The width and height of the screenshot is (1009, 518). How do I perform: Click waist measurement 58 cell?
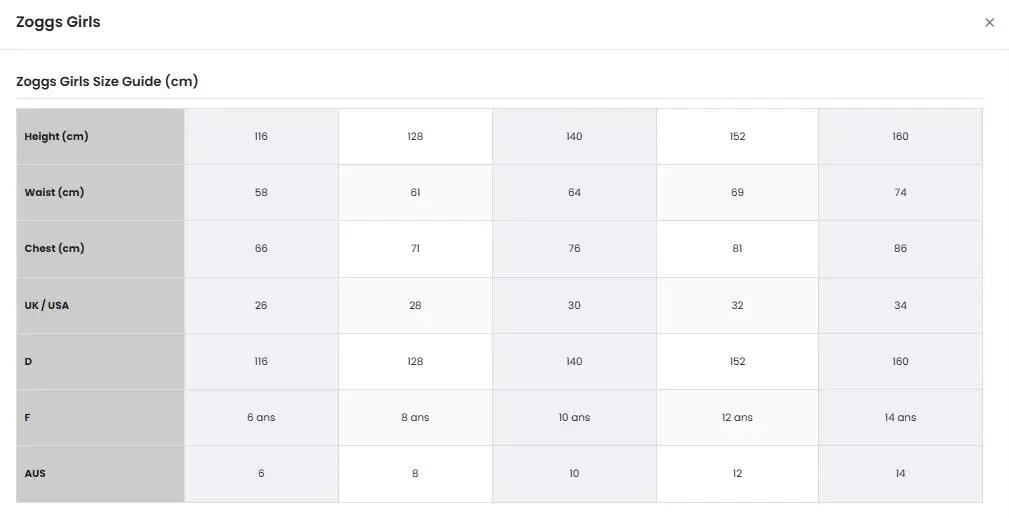pos(261,192)
